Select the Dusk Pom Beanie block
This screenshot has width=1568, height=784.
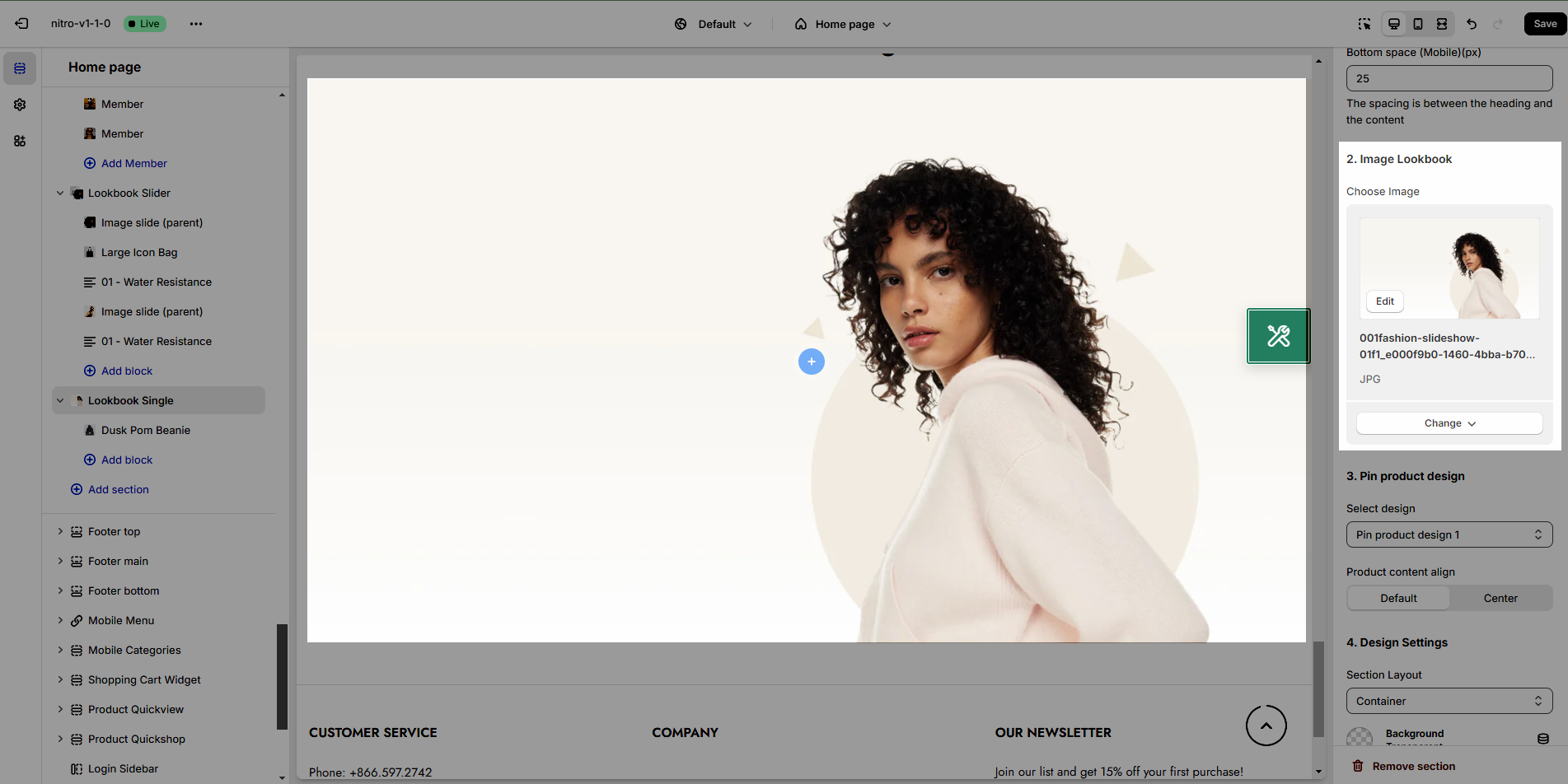[146, 431]
